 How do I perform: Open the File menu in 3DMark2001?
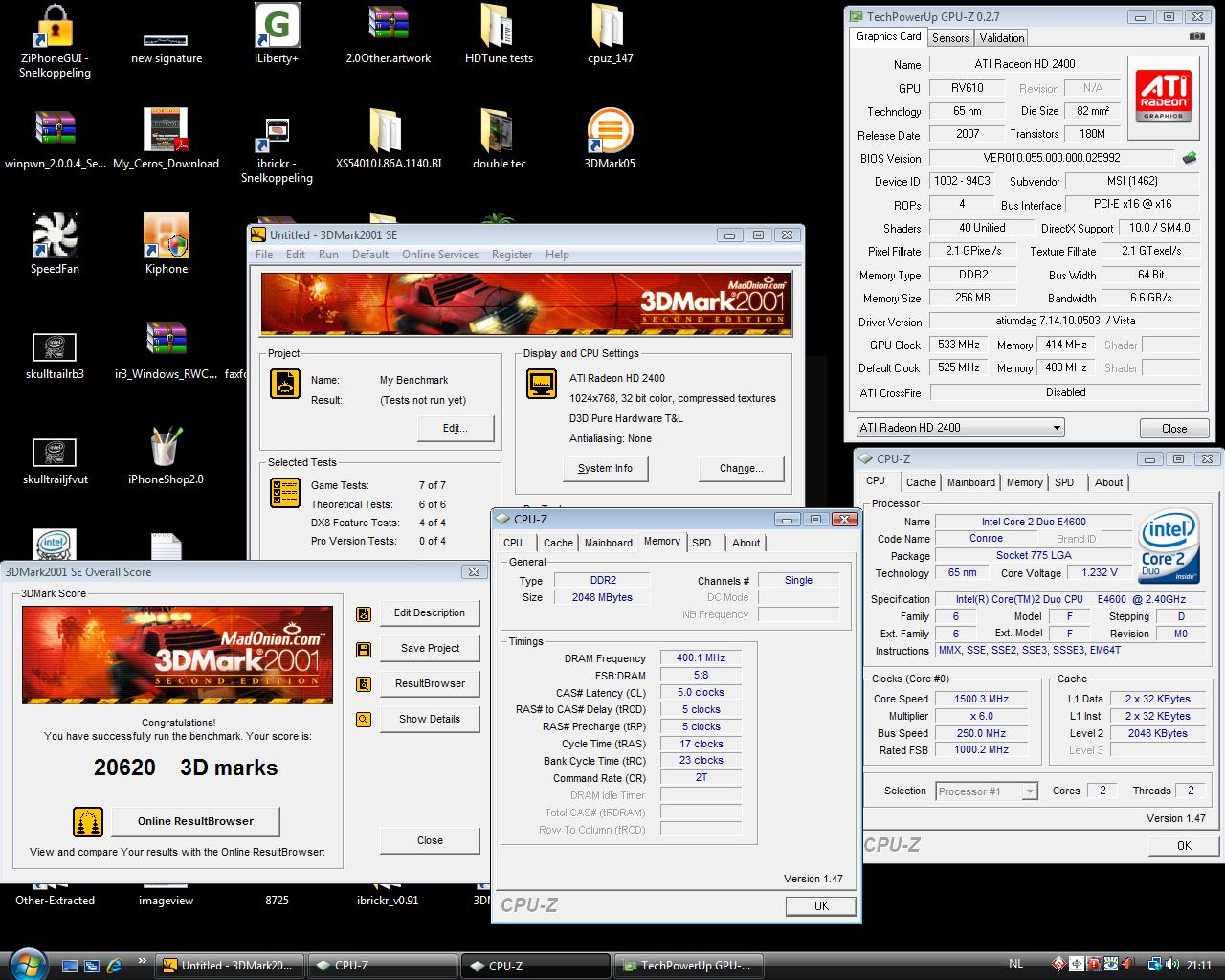click(x=264, y=255)
